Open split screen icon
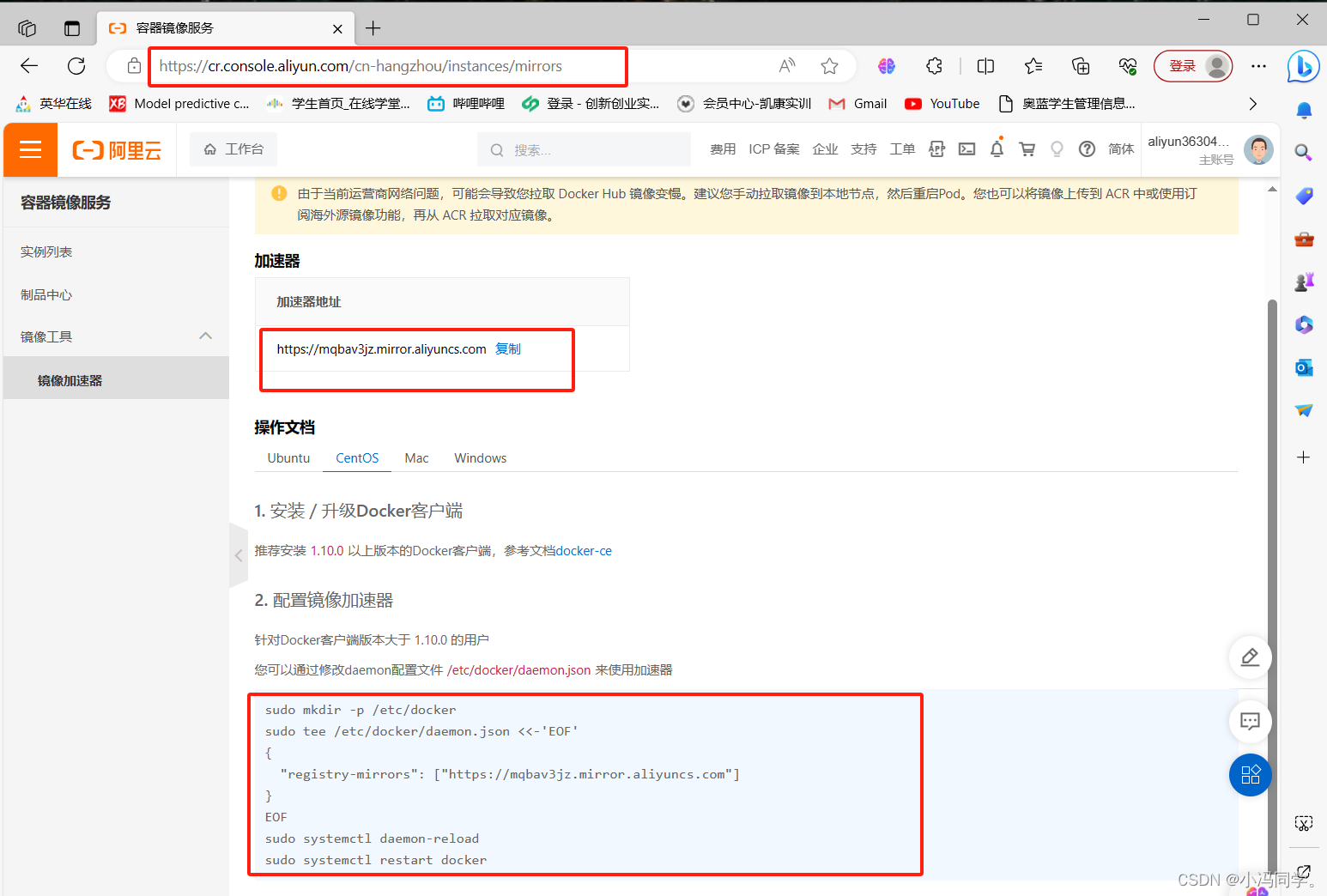 coord(985,66)
